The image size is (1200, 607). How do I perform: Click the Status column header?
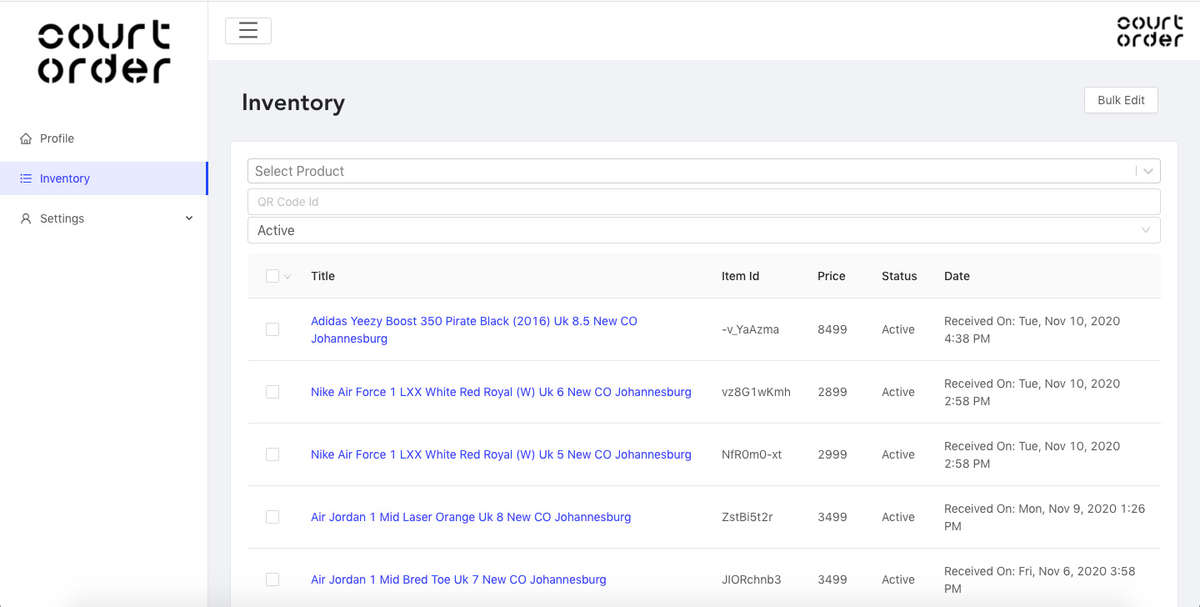coord(899,276)
